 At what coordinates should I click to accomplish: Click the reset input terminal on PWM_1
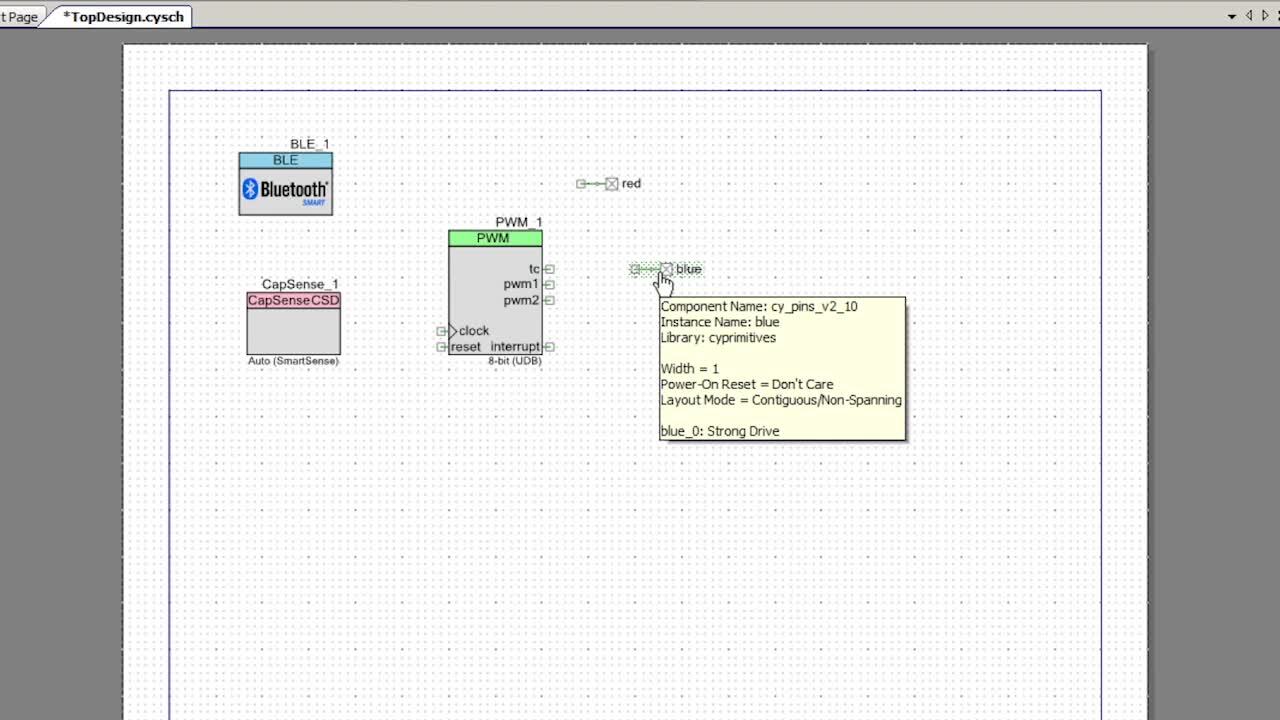(441, 347)
